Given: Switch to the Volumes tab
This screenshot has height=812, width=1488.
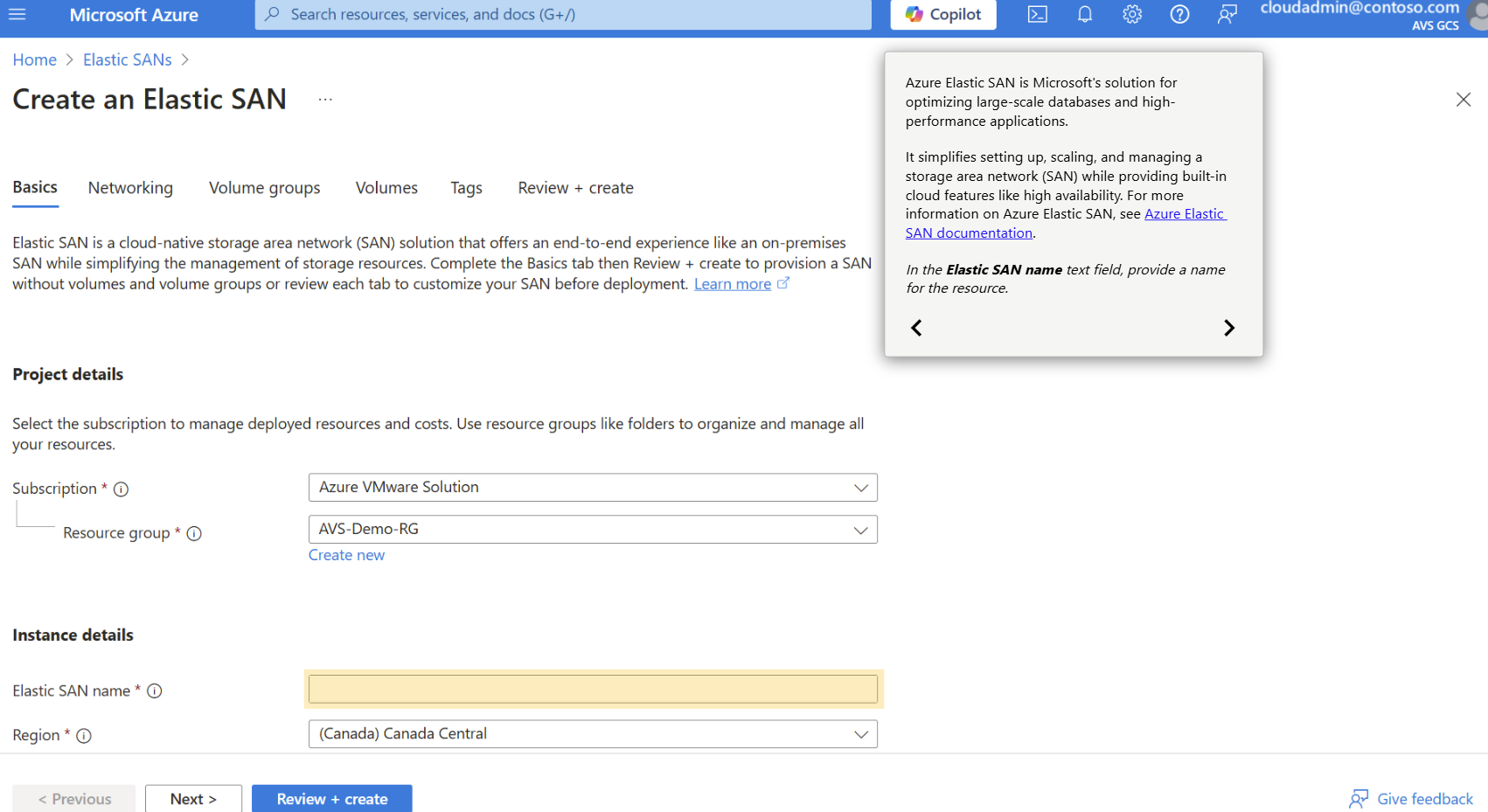Looking at the screenshot, I should point(386,188).
